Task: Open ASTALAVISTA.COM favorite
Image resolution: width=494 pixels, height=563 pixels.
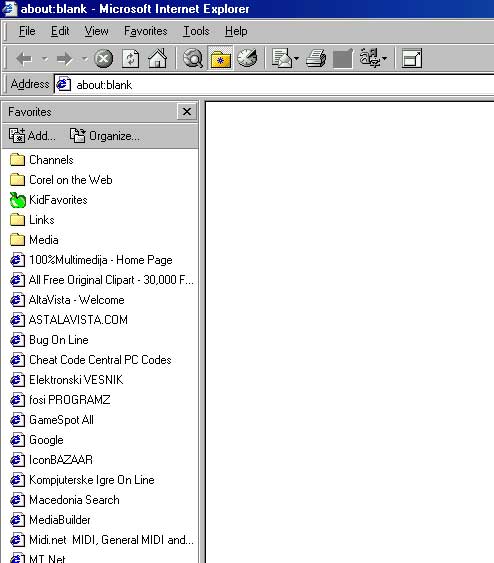Action: tap(69, 320)
